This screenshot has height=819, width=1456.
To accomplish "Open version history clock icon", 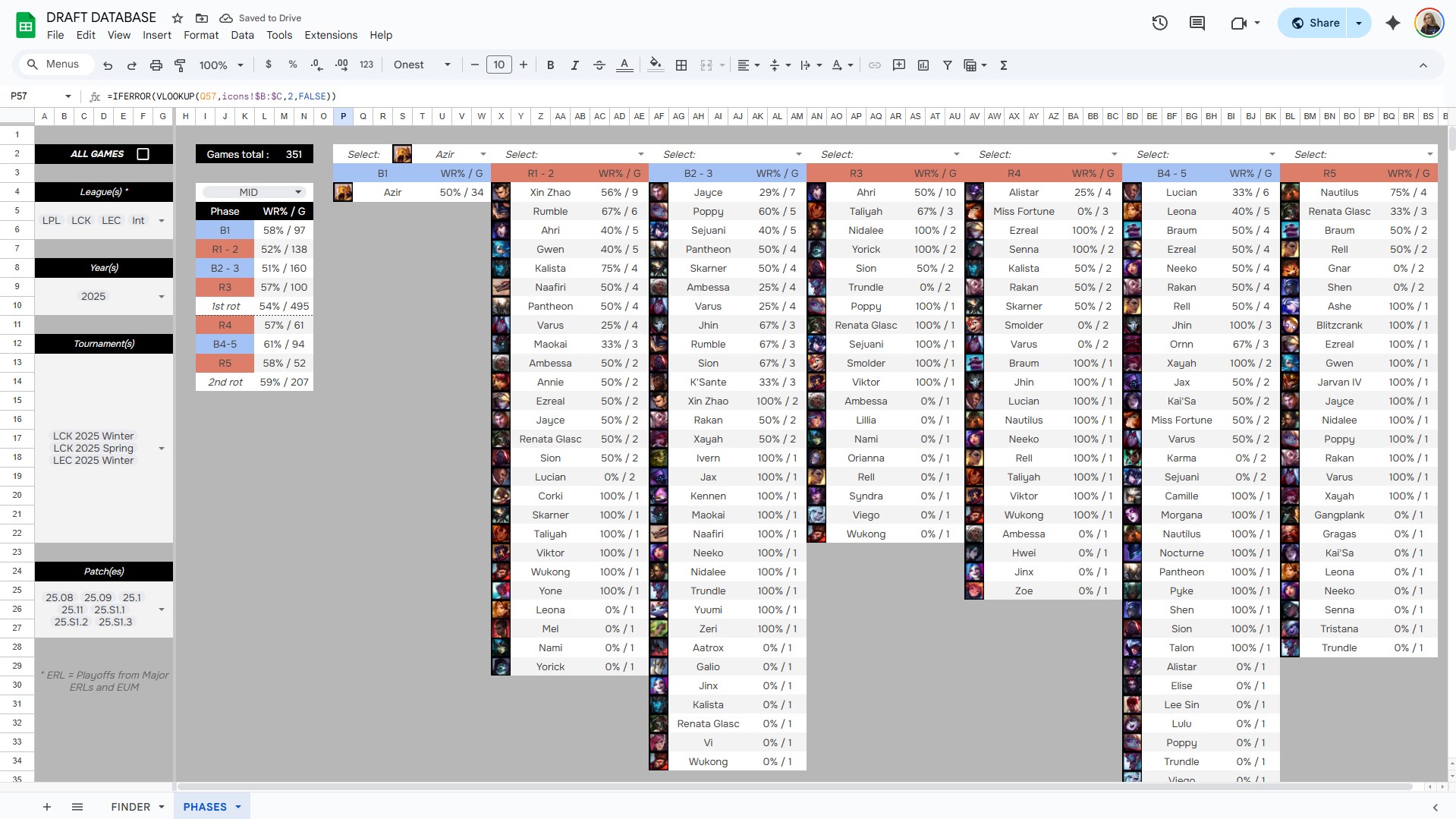I will pyautogui.click(x=1160, y=23).
